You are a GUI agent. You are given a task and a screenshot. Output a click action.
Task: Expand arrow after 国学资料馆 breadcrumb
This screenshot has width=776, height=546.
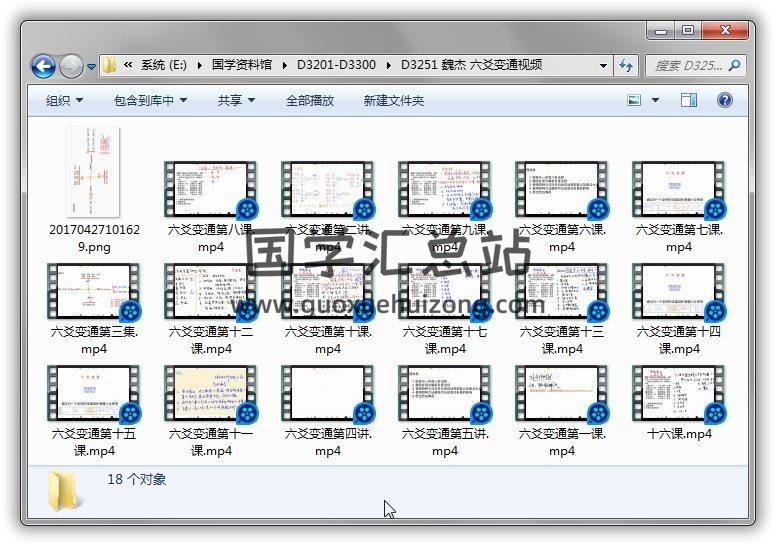(285, 65)
